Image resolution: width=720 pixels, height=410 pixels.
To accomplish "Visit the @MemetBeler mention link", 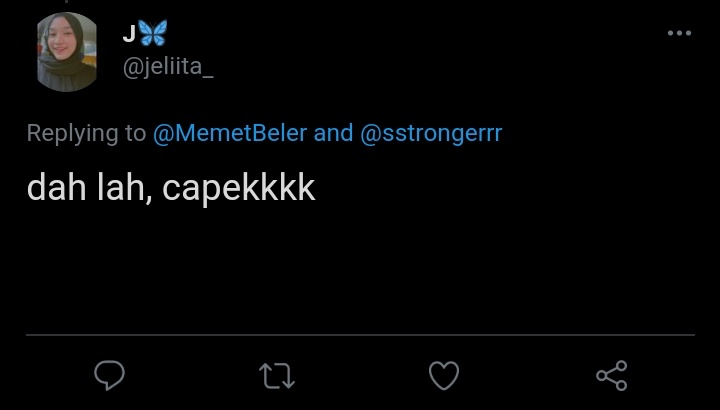I will click(230, 133).
